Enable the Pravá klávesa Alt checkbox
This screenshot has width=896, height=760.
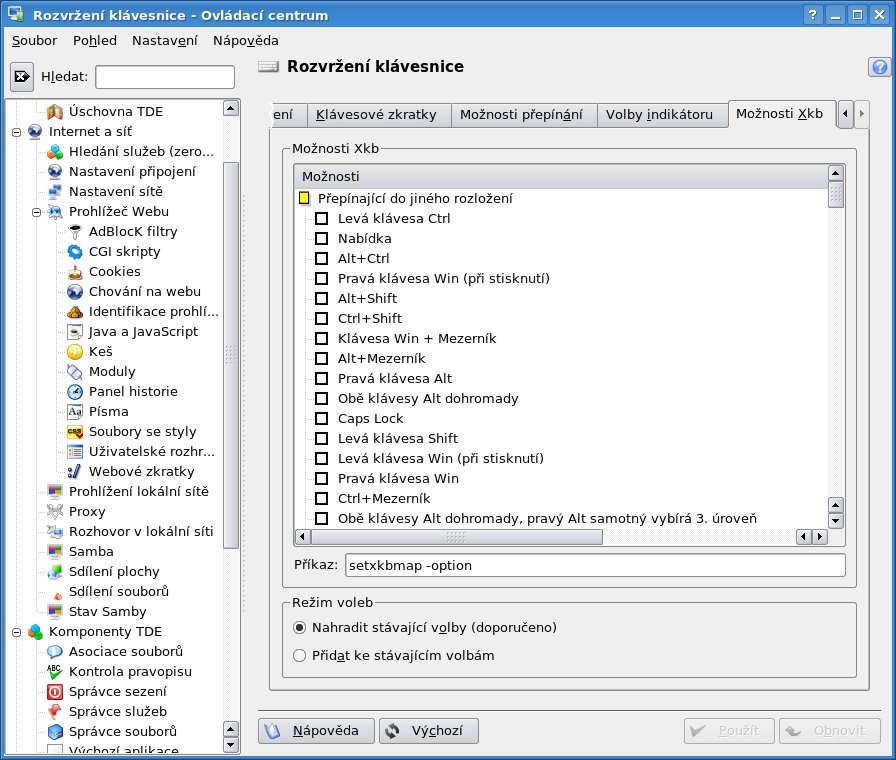(322, 378)
